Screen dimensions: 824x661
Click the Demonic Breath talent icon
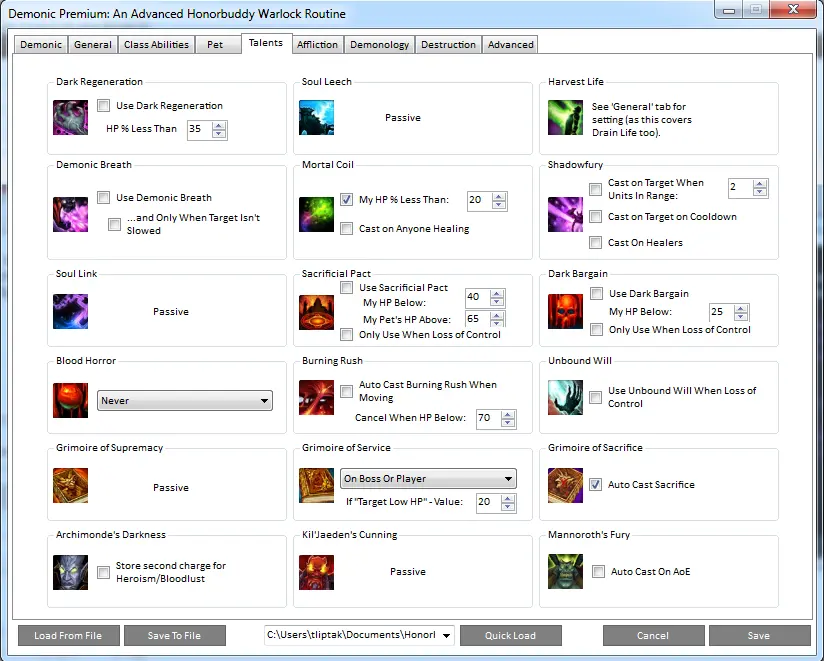point(70,214)
